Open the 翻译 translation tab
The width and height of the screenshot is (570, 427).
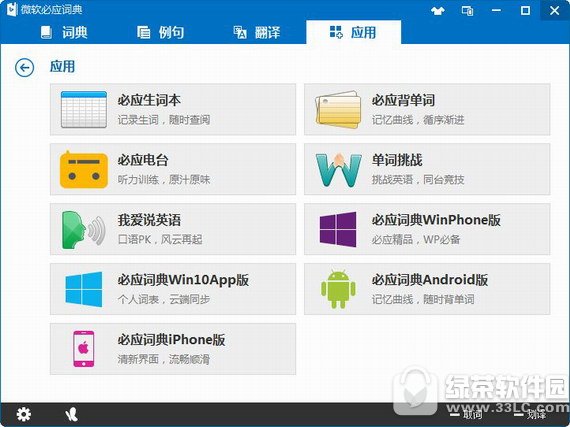click(257, 32)
